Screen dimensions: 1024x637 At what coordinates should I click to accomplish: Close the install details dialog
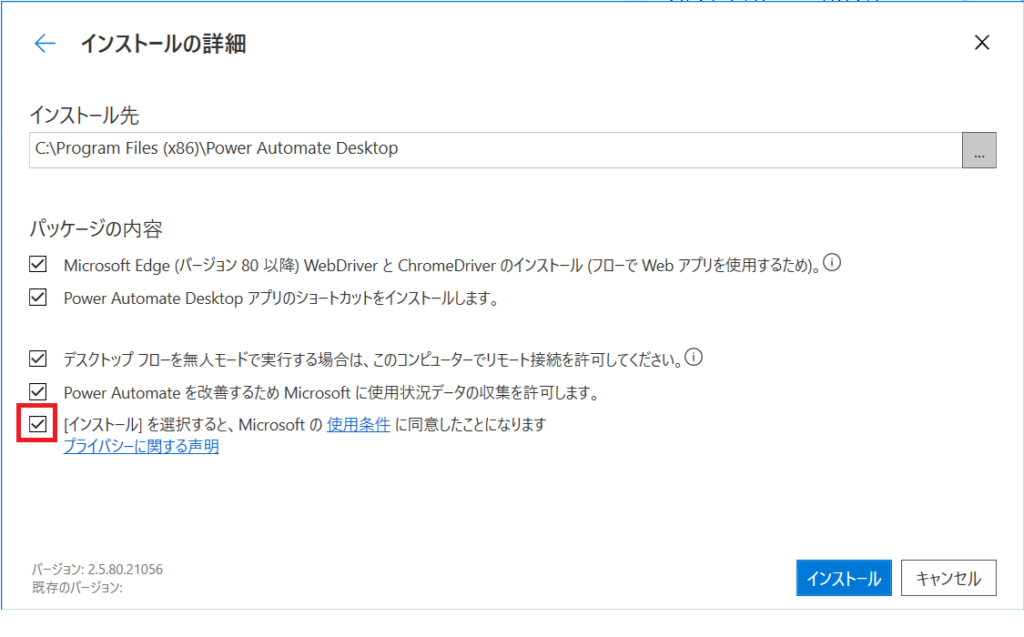click(982, 42)
